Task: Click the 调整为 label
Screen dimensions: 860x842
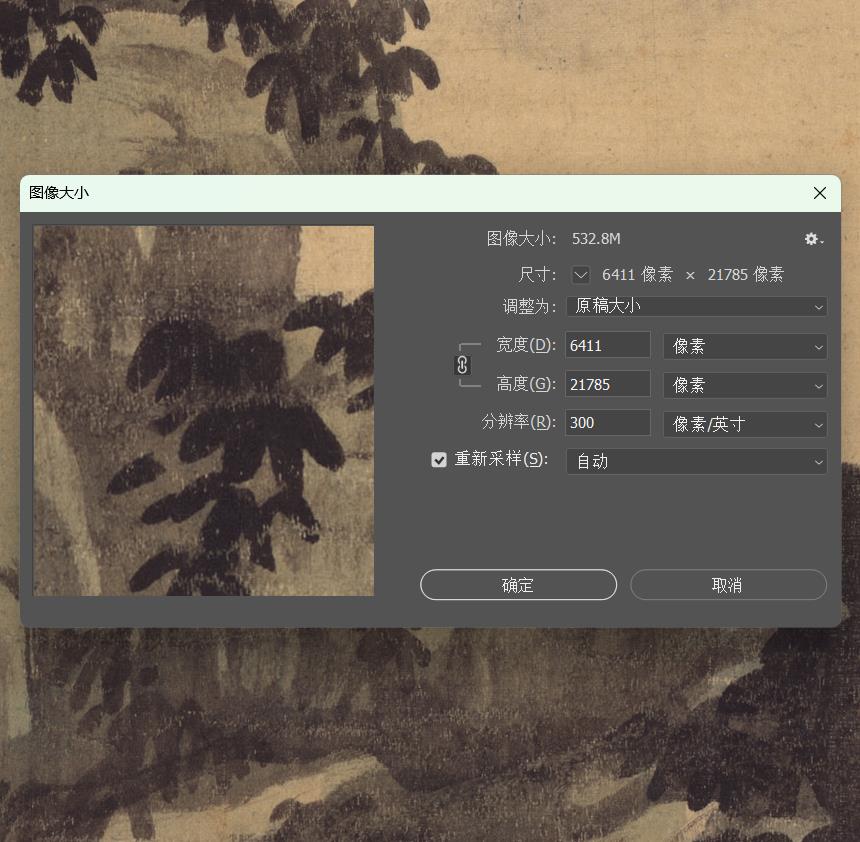Action: pyautogui.click(x=529, y=307)
